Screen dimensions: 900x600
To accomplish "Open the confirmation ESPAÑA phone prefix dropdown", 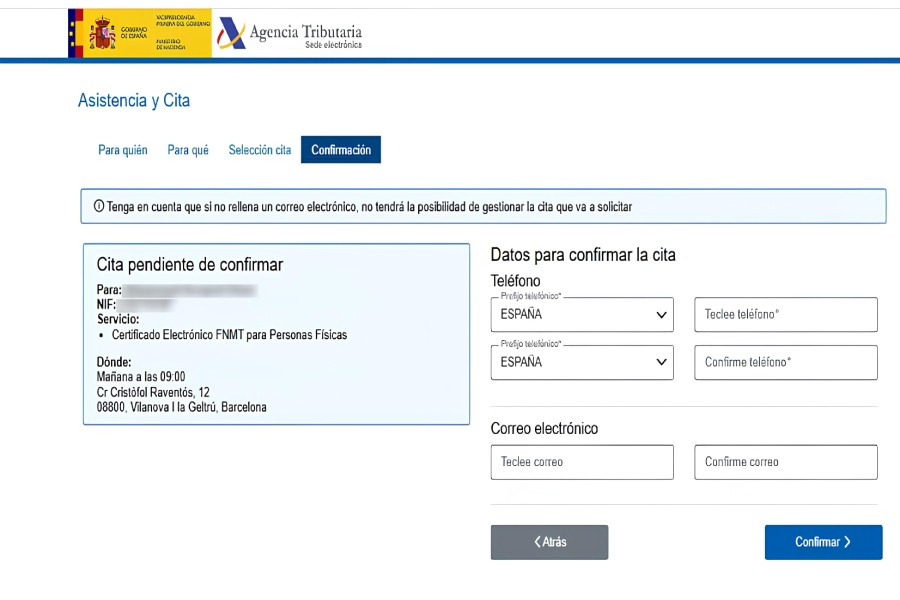I will point(582,362).
